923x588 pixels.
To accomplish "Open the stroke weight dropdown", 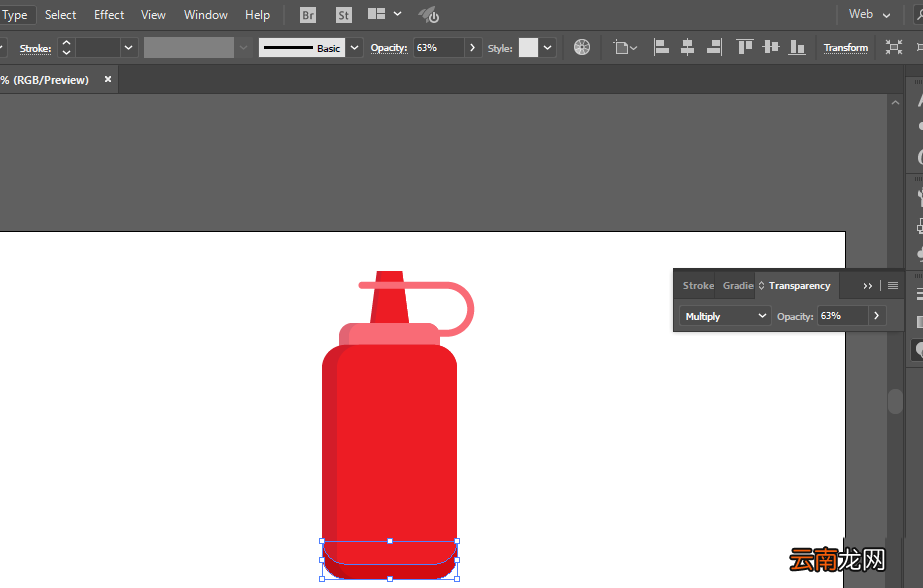I will [x=128, y=48].
